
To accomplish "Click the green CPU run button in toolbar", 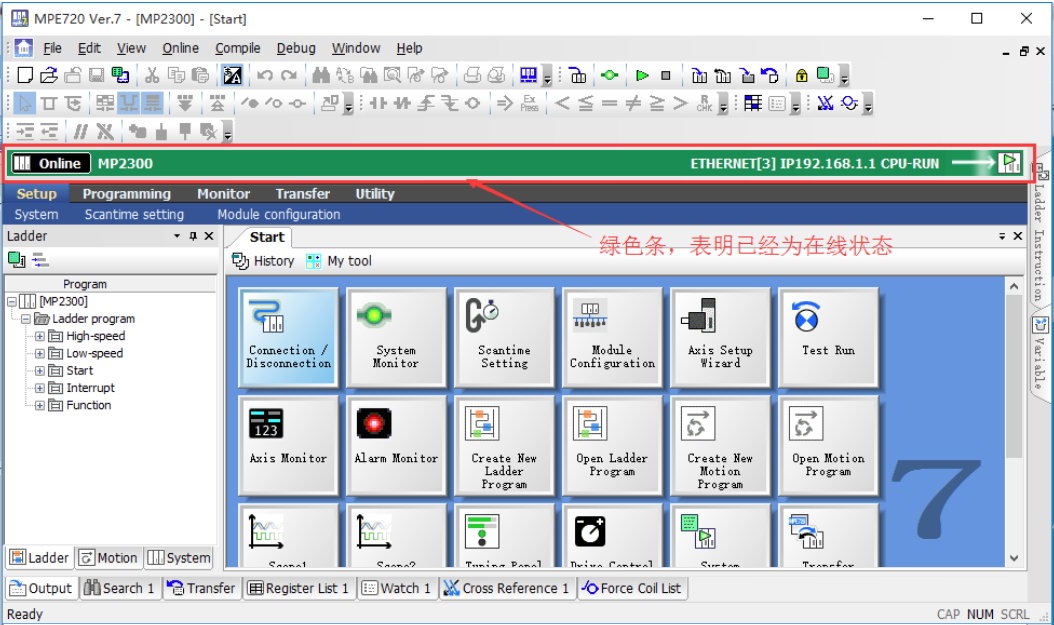I will point(642,75).
